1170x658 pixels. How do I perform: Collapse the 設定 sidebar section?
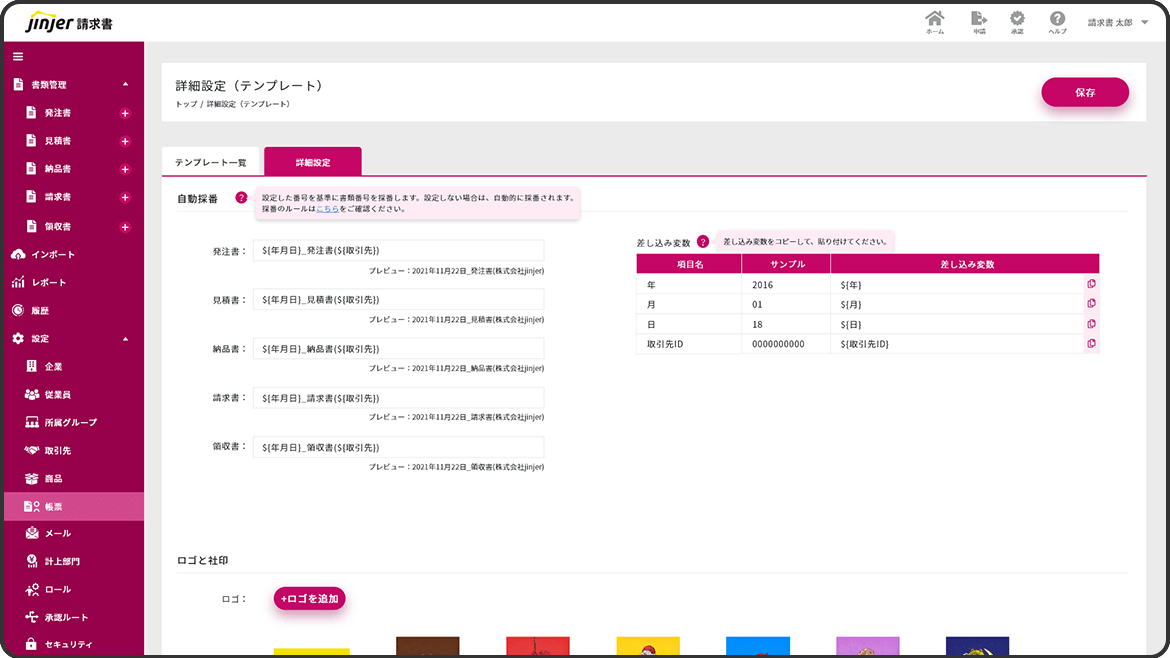tap(125, 339)
